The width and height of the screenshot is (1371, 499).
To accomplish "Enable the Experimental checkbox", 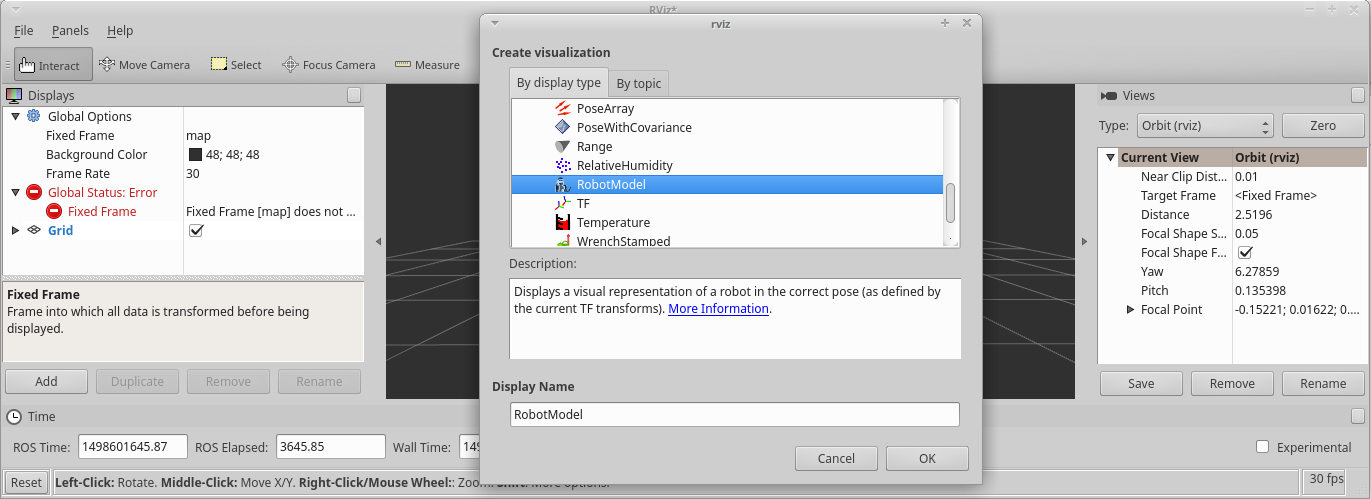I will 1262,447.
